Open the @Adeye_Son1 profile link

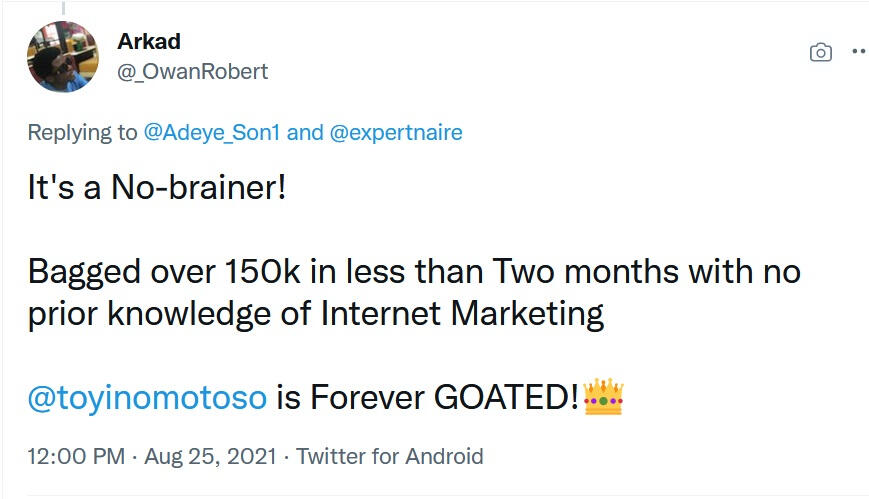coord(212,133)
